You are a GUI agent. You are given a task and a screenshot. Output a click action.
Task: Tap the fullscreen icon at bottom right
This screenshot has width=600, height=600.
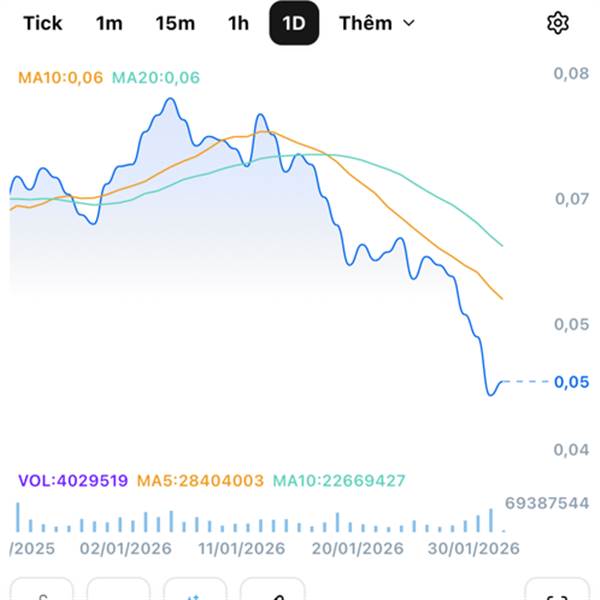(x=558, y=592)
